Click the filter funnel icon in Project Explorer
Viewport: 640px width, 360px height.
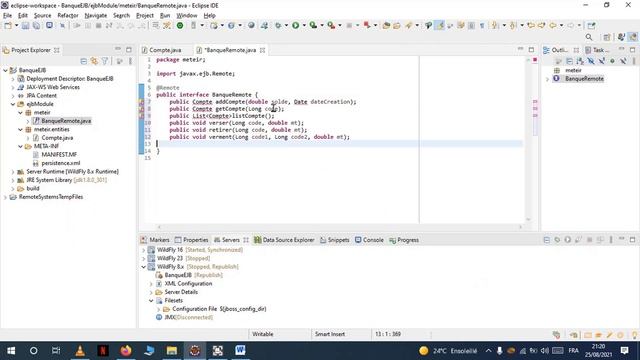105,61
